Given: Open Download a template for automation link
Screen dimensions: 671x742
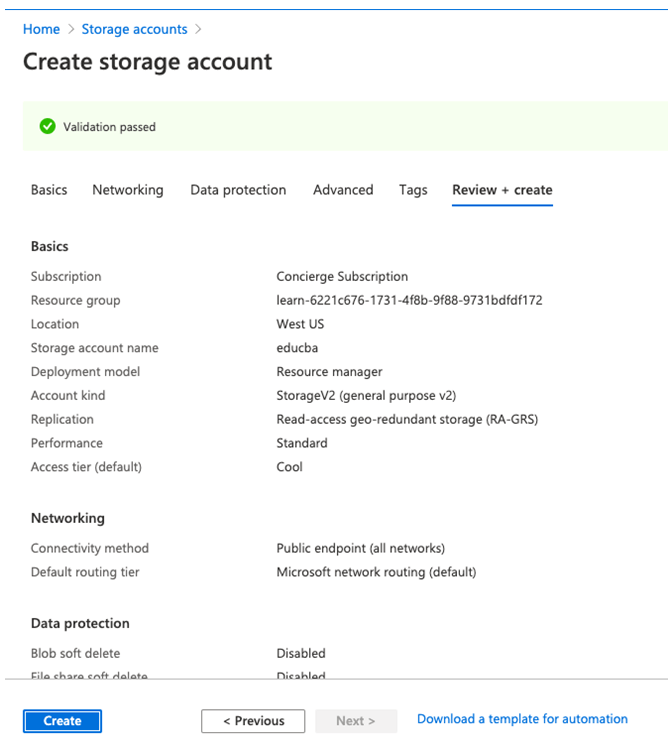Looking at the screenshot, I should coord(522,719).
